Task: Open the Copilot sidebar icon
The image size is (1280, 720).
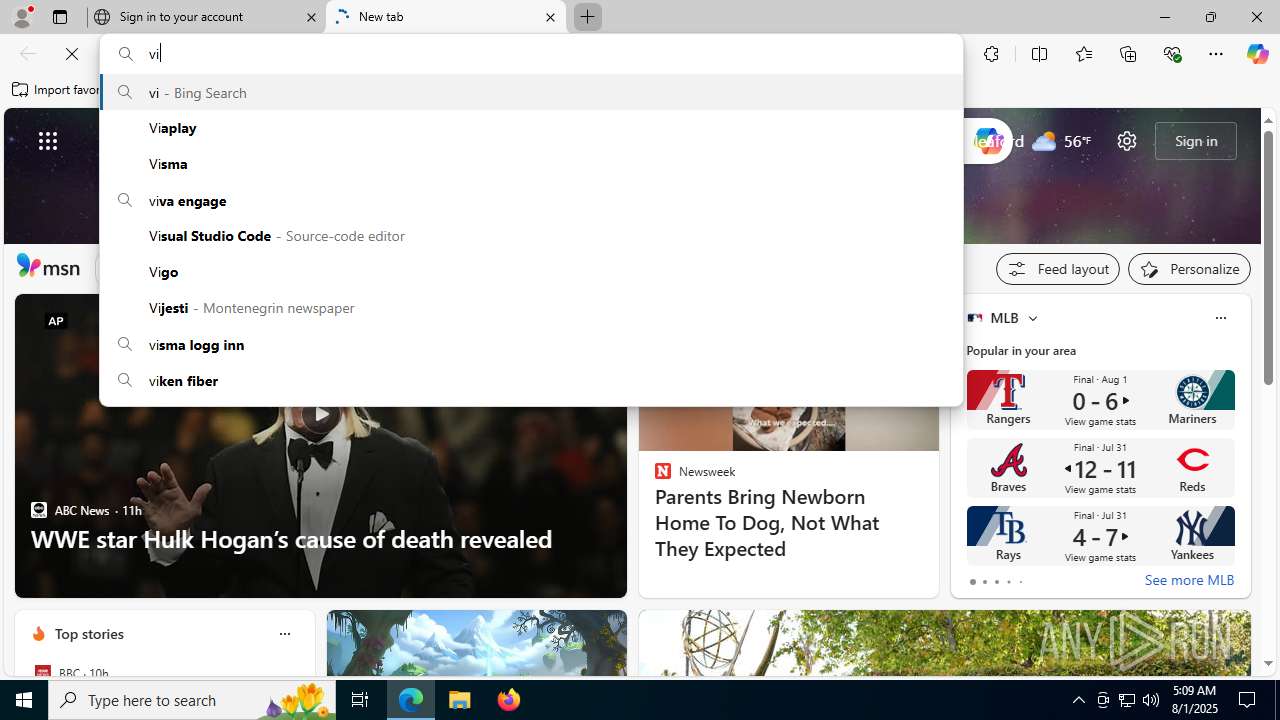Action: point(1257,54)
